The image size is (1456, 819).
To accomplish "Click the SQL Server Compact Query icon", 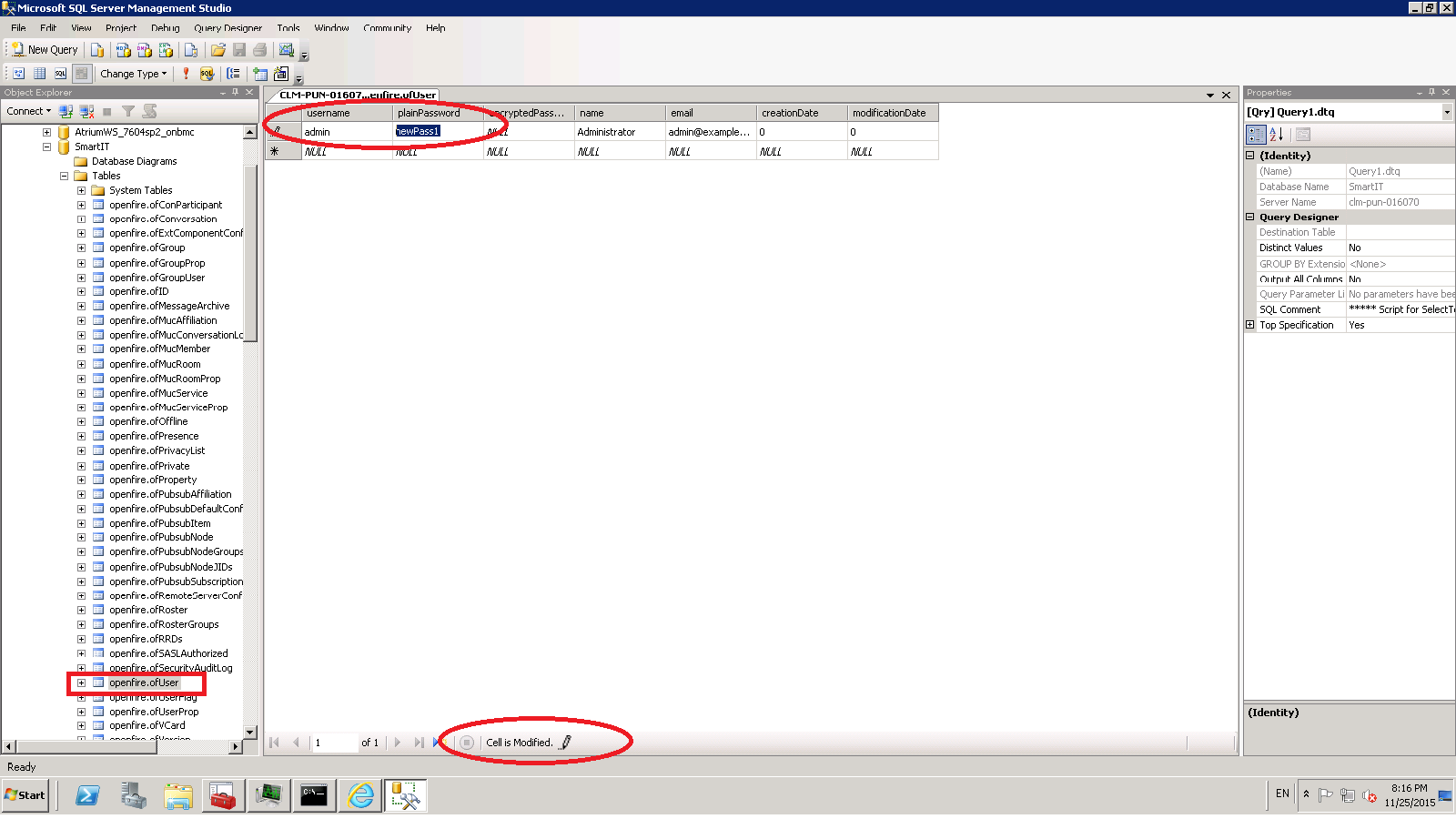I will click(x=190, y=50).
